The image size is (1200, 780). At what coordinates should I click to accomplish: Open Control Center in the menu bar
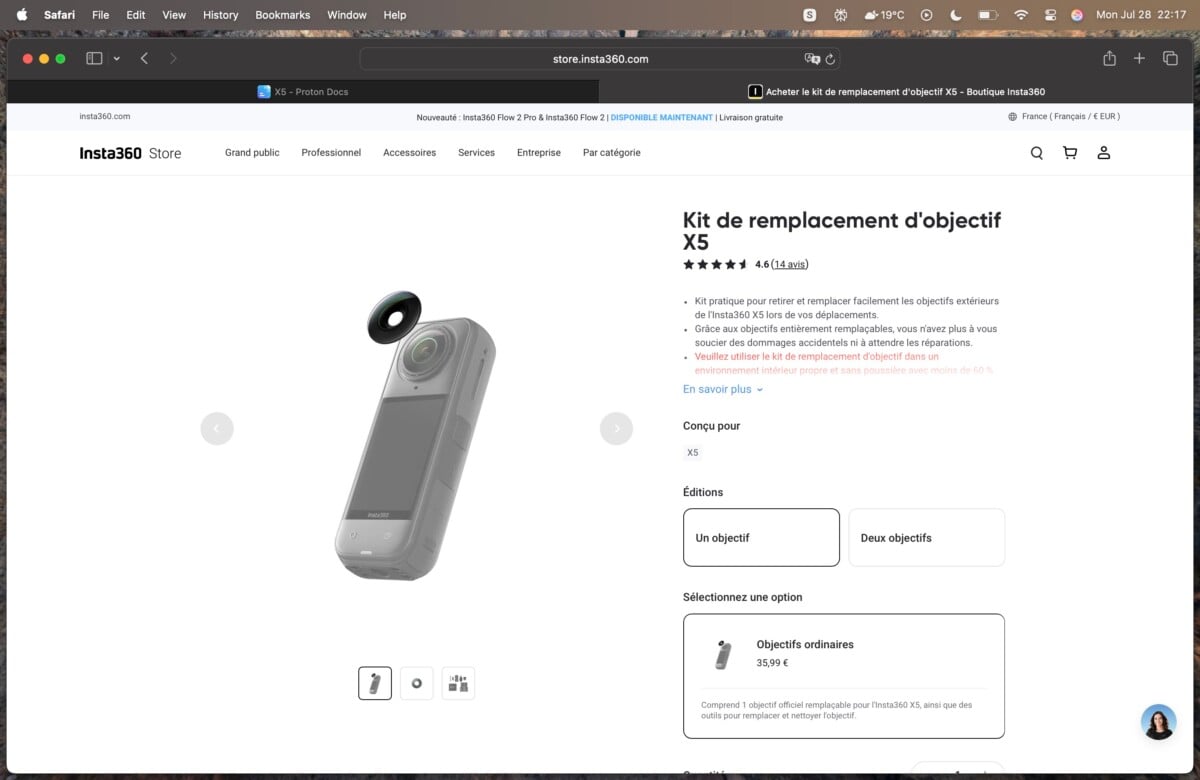pyautogui.click(x=1050, y=15)
